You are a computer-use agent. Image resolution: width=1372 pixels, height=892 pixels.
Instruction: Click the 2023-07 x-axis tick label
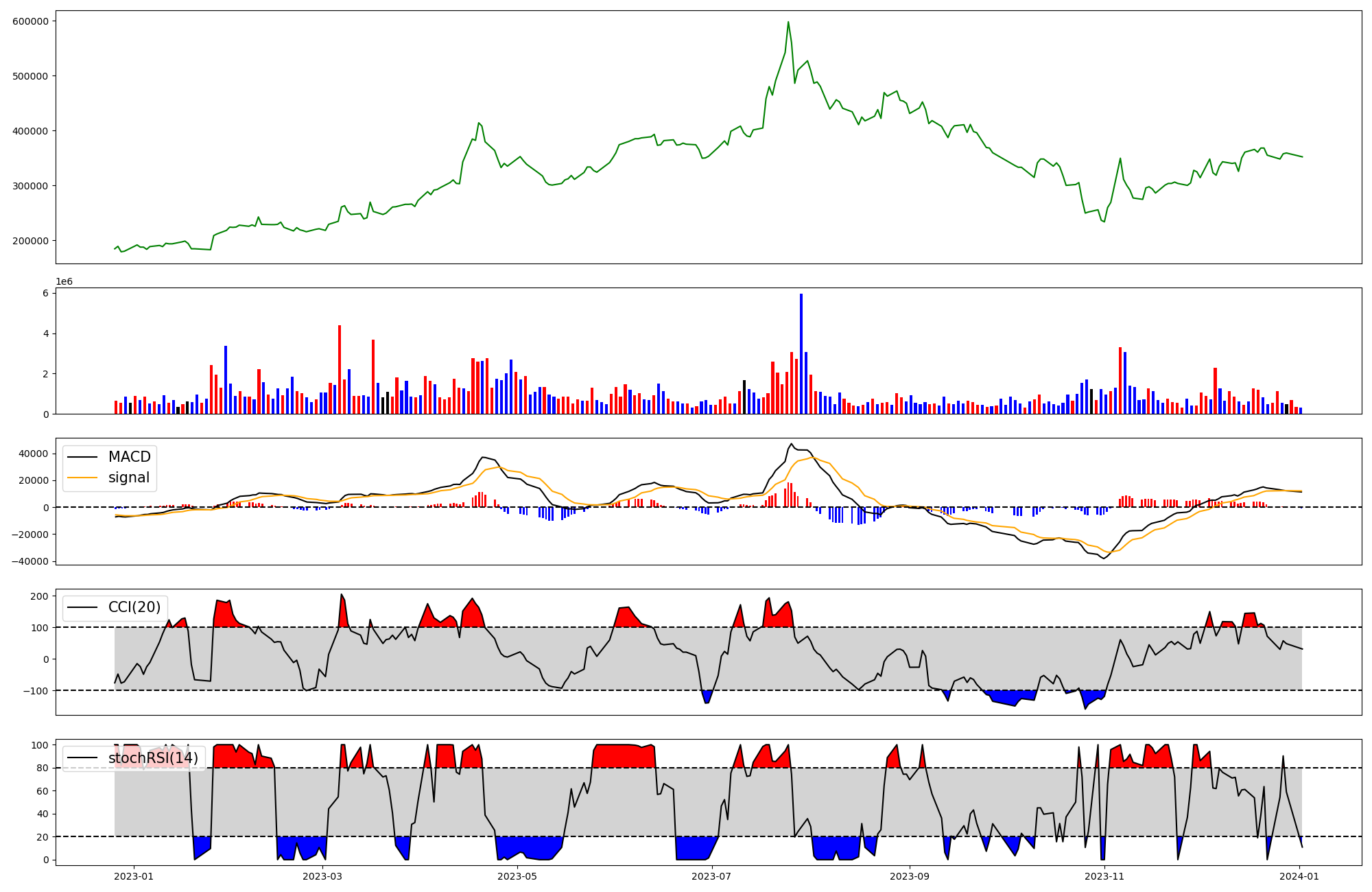pos(712,876)
